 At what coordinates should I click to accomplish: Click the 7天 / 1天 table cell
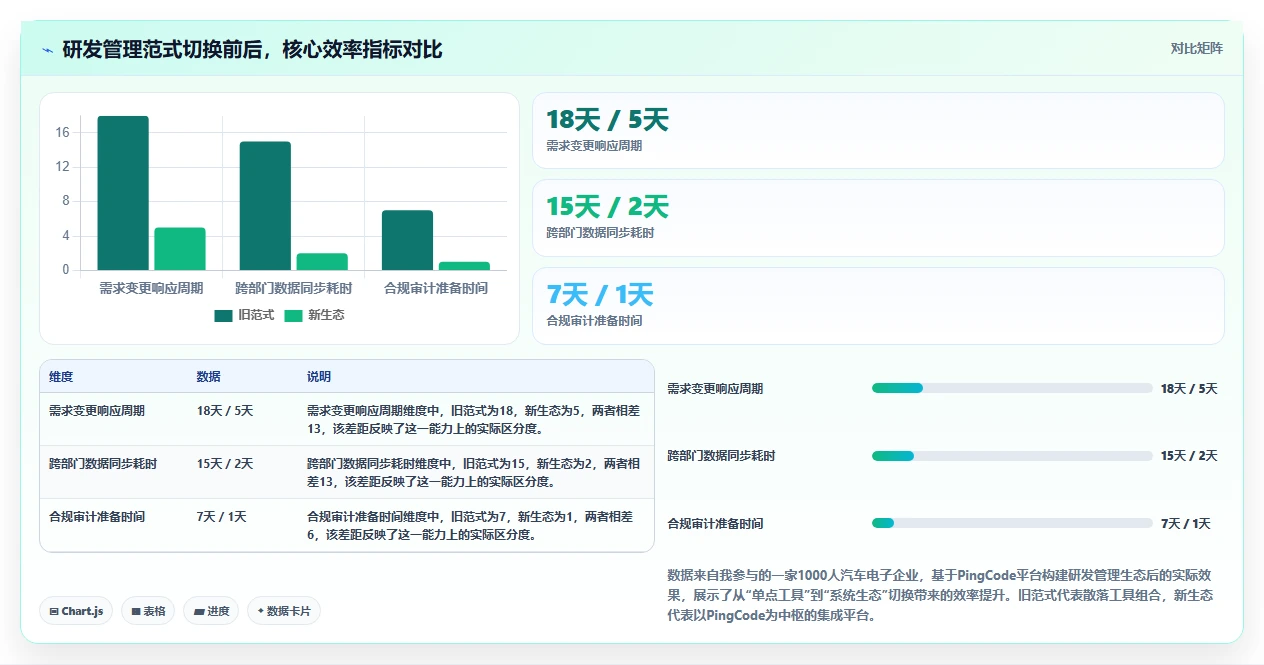pyautogui.click(x=222, y=517)
